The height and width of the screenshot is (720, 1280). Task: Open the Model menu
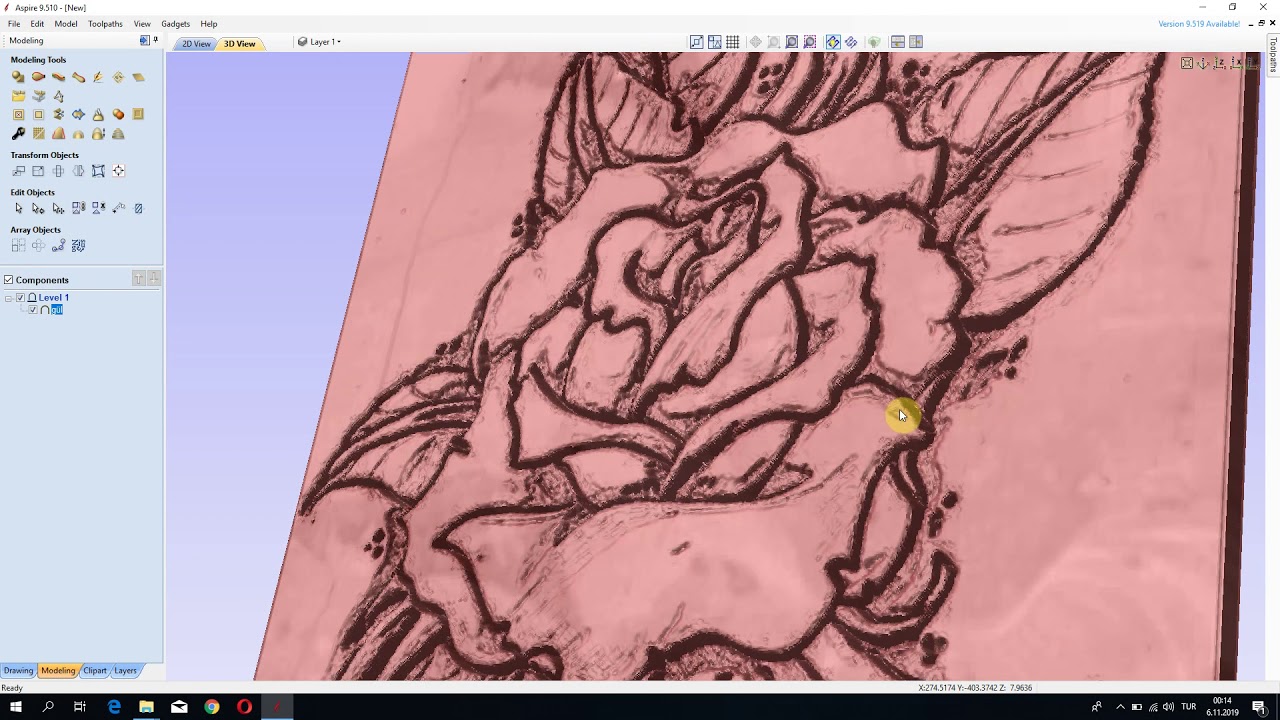point(66,24)
